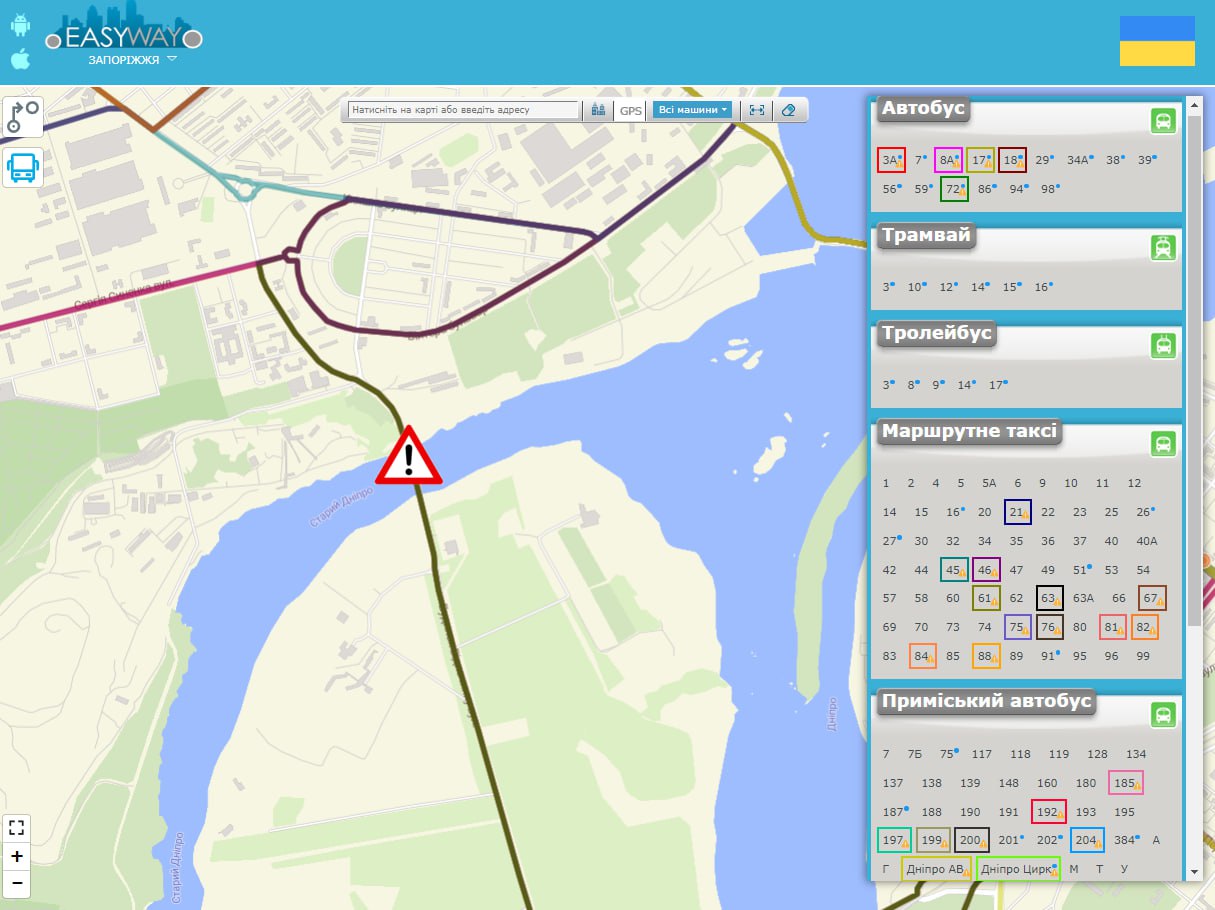Toggle fullscreen map view
1215x910 pixels.
[17, 827]
